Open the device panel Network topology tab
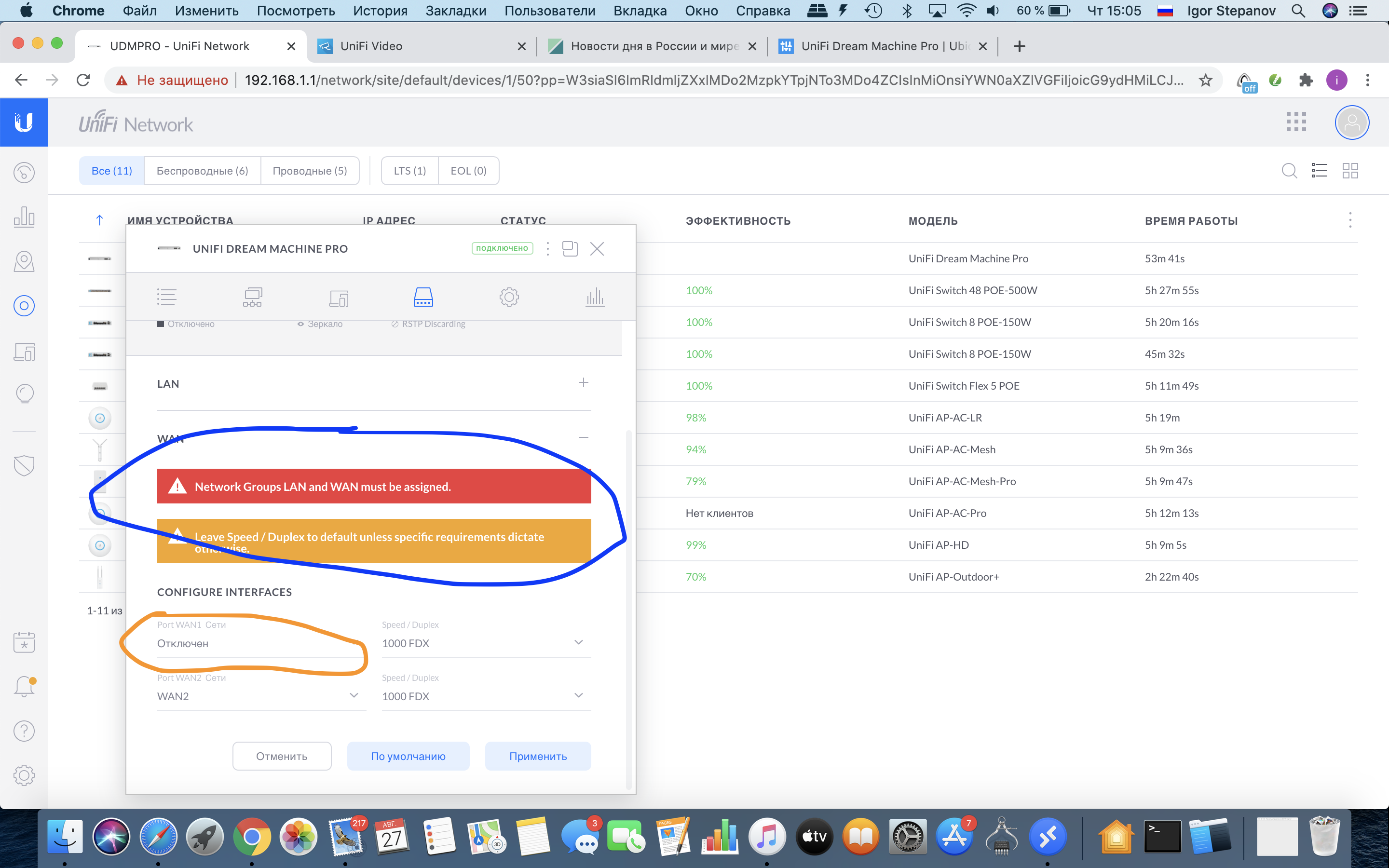 click(253, 297)
